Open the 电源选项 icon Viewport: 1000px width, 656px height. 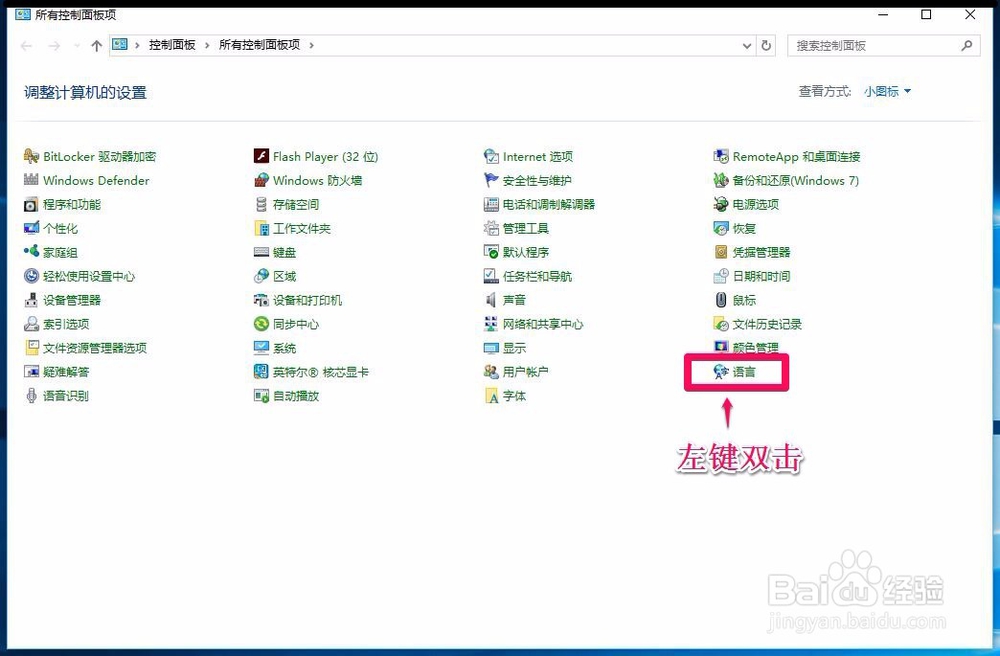tap(721, 204)
